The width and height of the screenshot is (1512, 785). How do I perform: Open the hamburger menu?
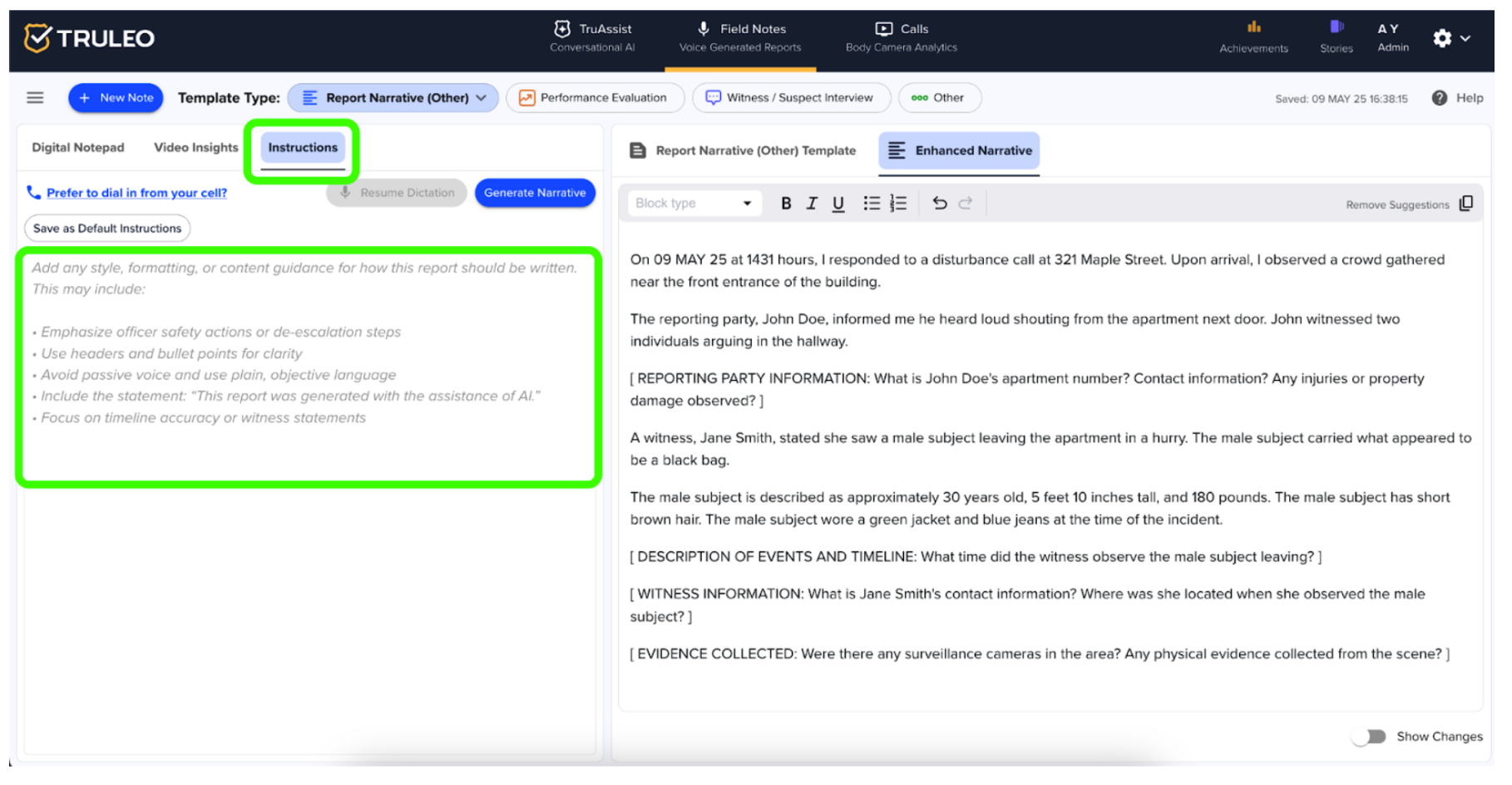35,98
